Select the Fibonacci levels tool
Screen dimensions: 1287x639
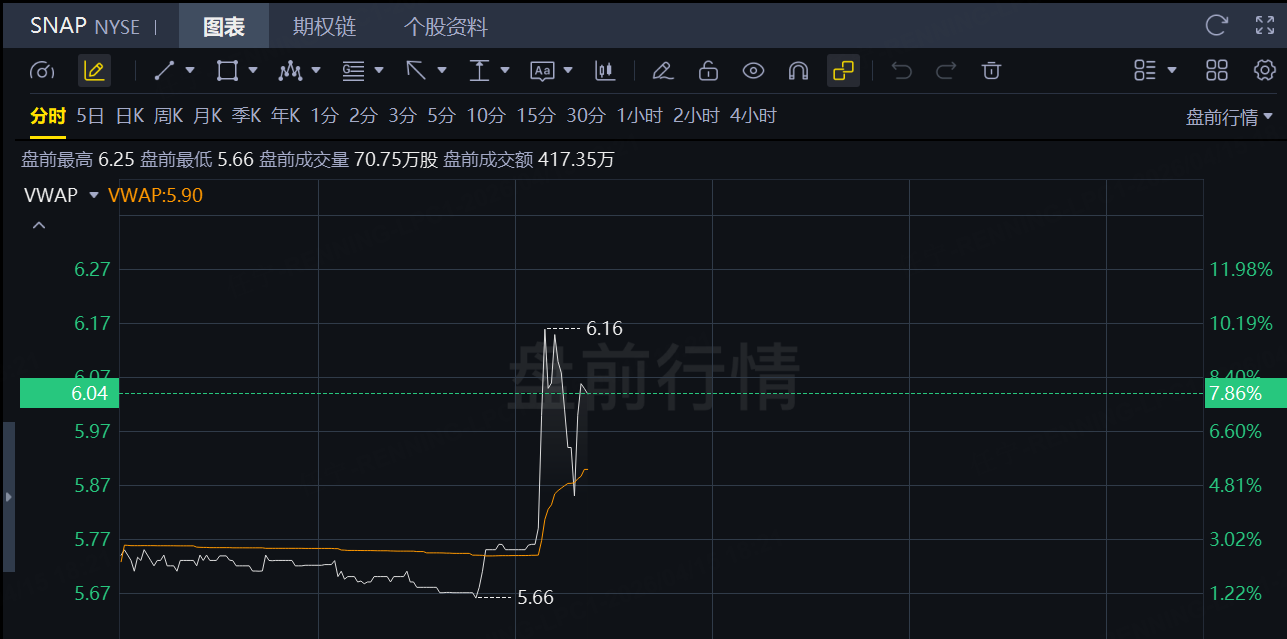tap(353, 71)
